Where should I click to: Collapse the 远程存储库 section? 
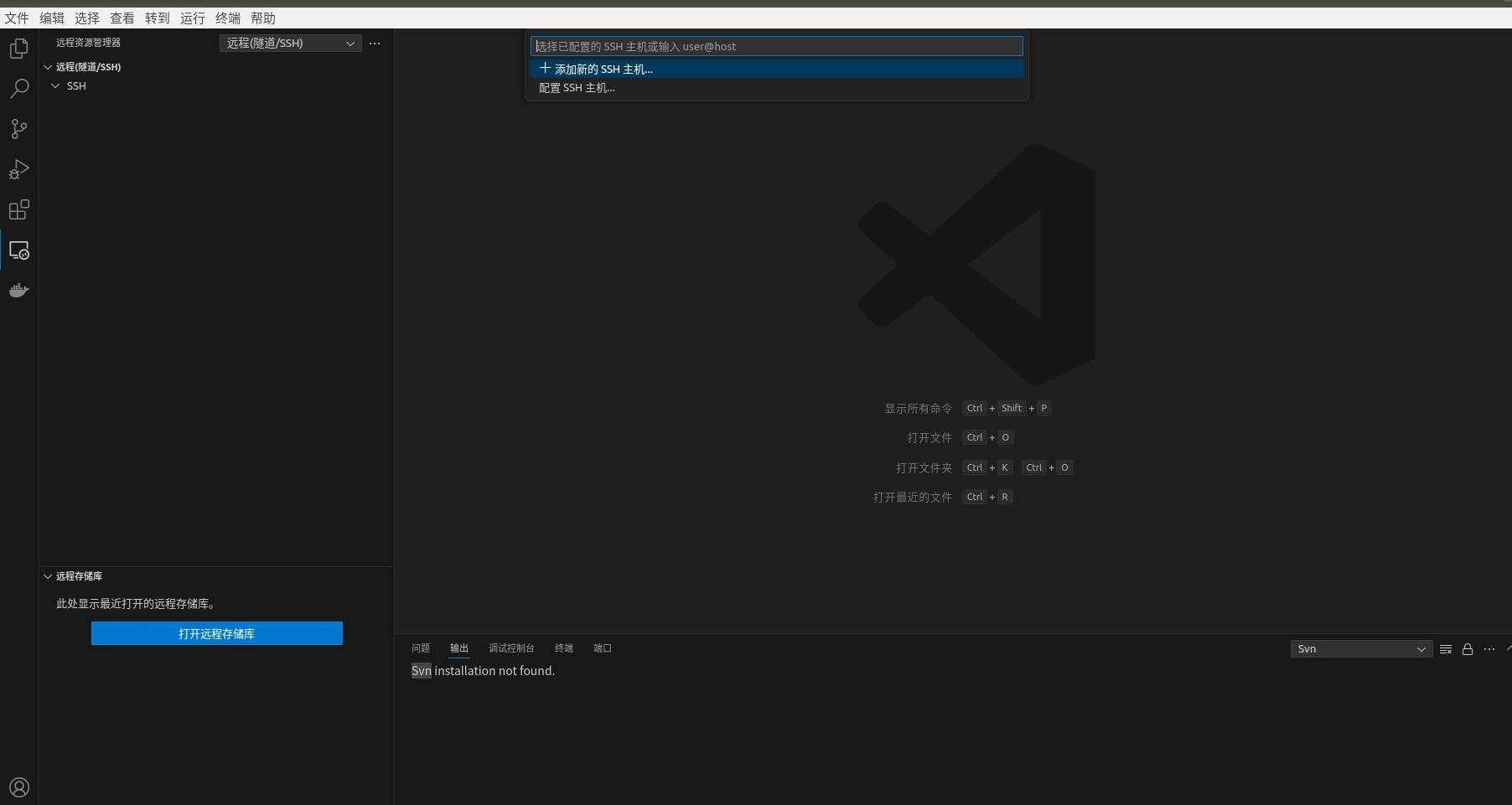pos(48,576)
